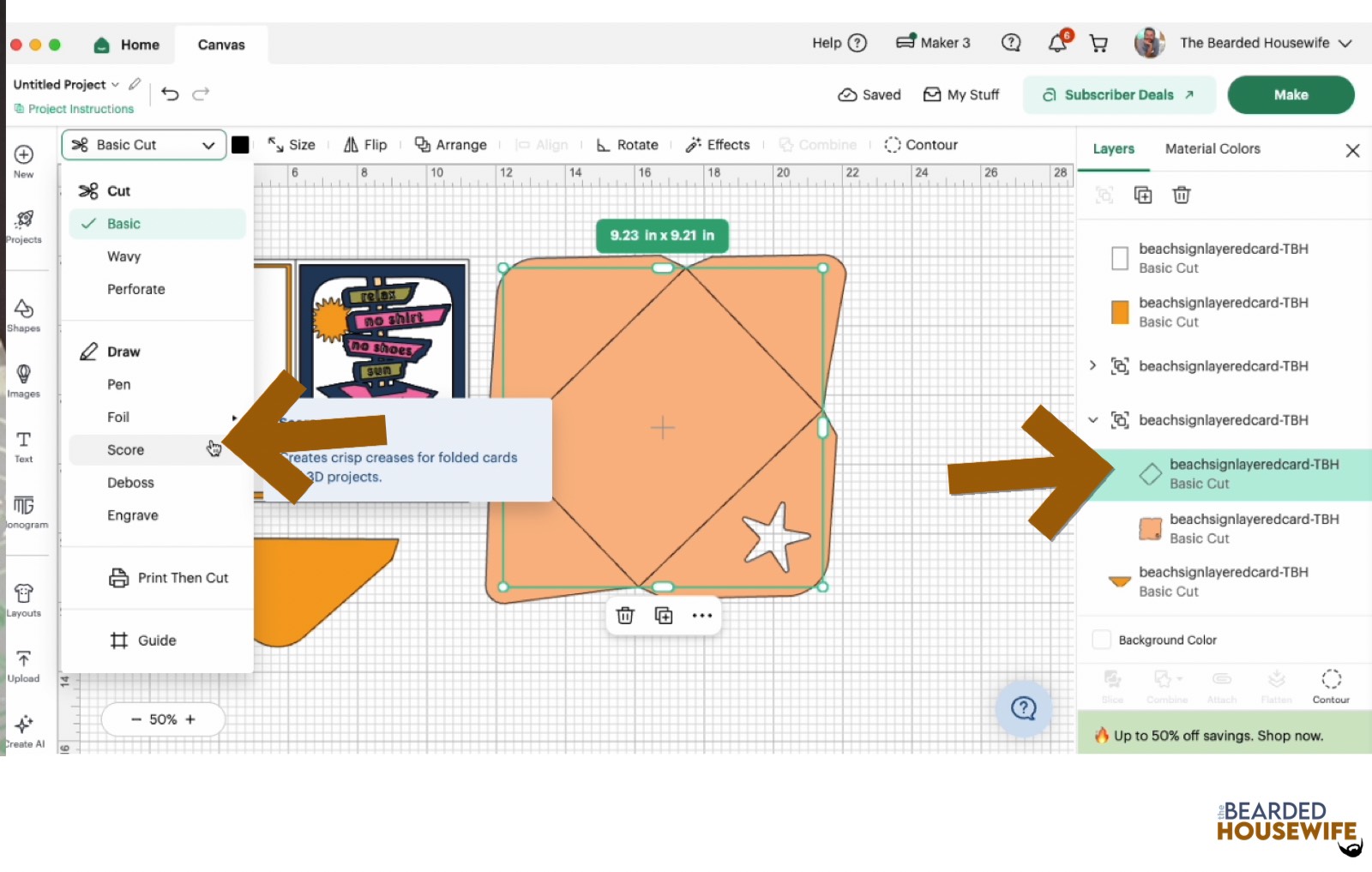Open the Images library
This screenshot has height=872, width=1372.
click(24, 382)
